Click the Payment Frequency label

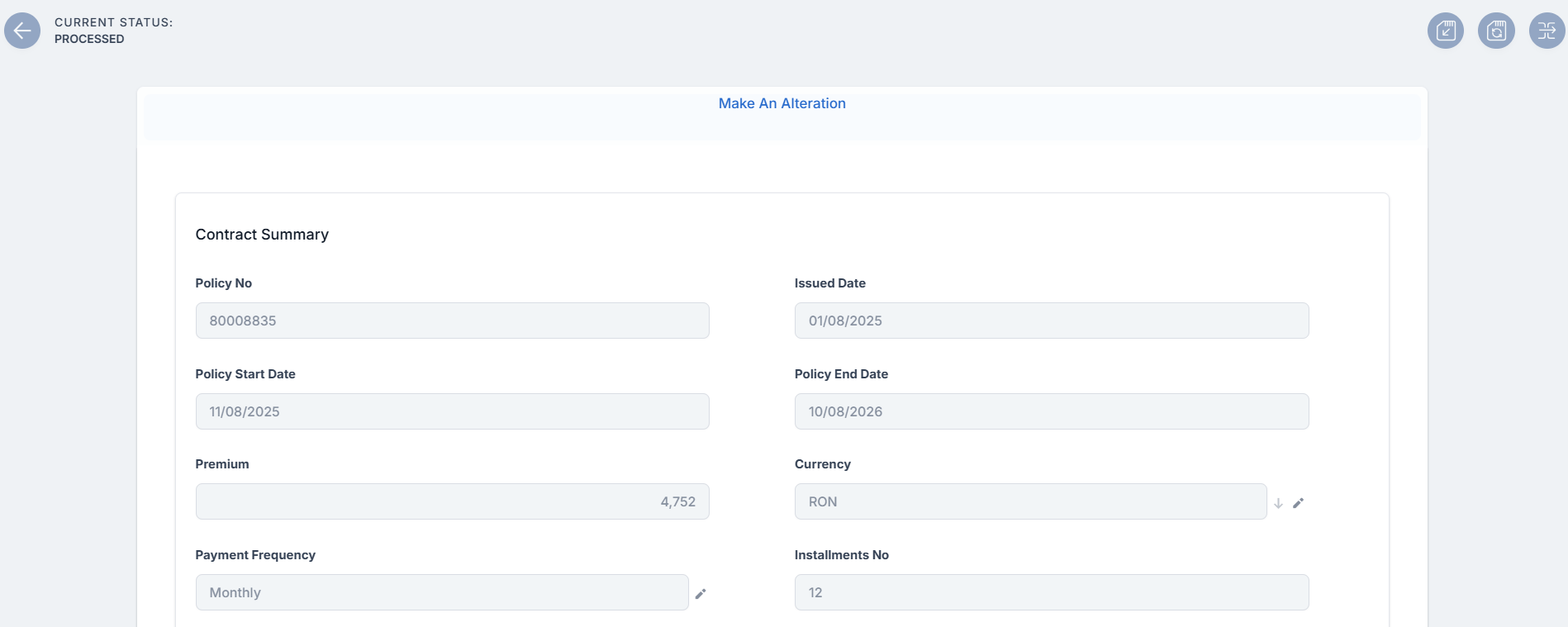[x=255, y=555]
